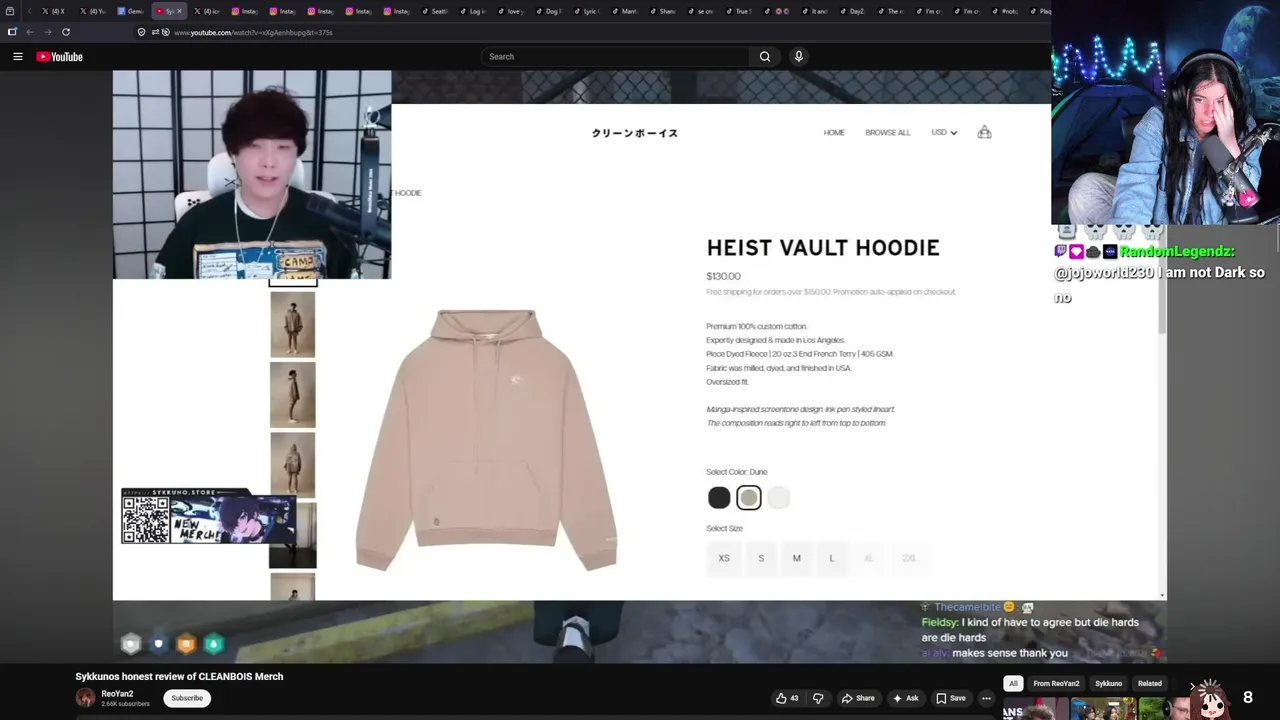Screen dimensions: 1280x720
Task: View third model thumbnail of hoodie
Action: (x=293, y=465)
